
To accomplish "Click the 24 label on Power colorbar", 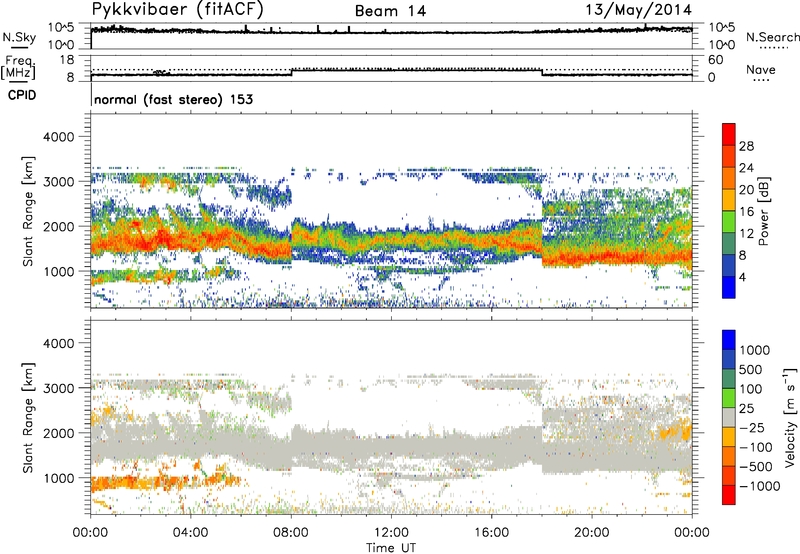I will pyautogui.click(x=746, y=168).
